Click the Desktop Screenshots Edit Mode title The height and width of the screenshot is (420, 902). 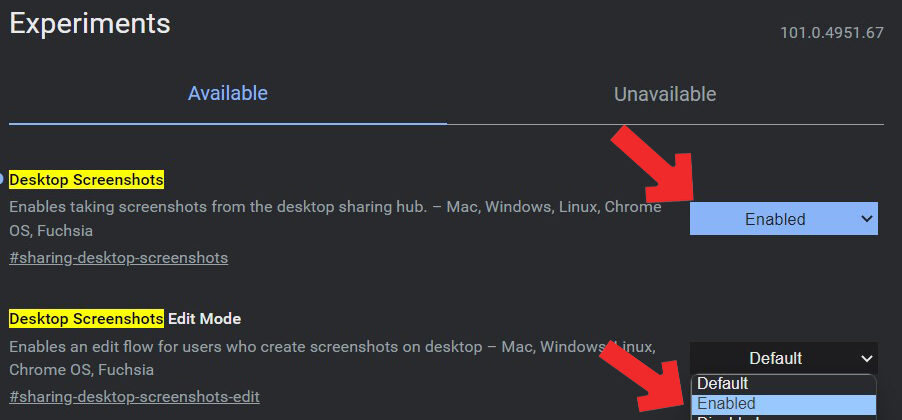[125, 319]
